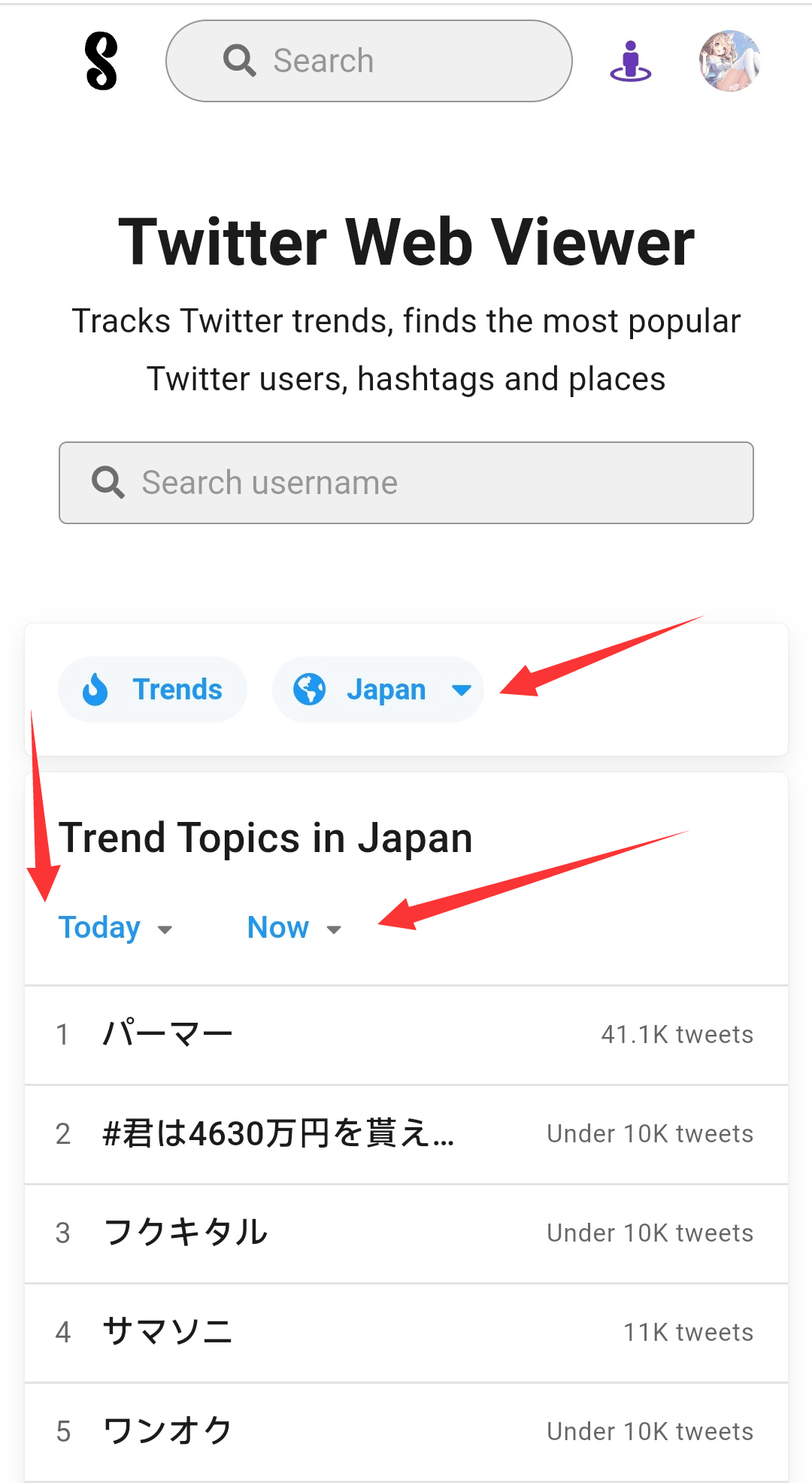
Task: Open trend topic ワンオク
Action: 406,1432
